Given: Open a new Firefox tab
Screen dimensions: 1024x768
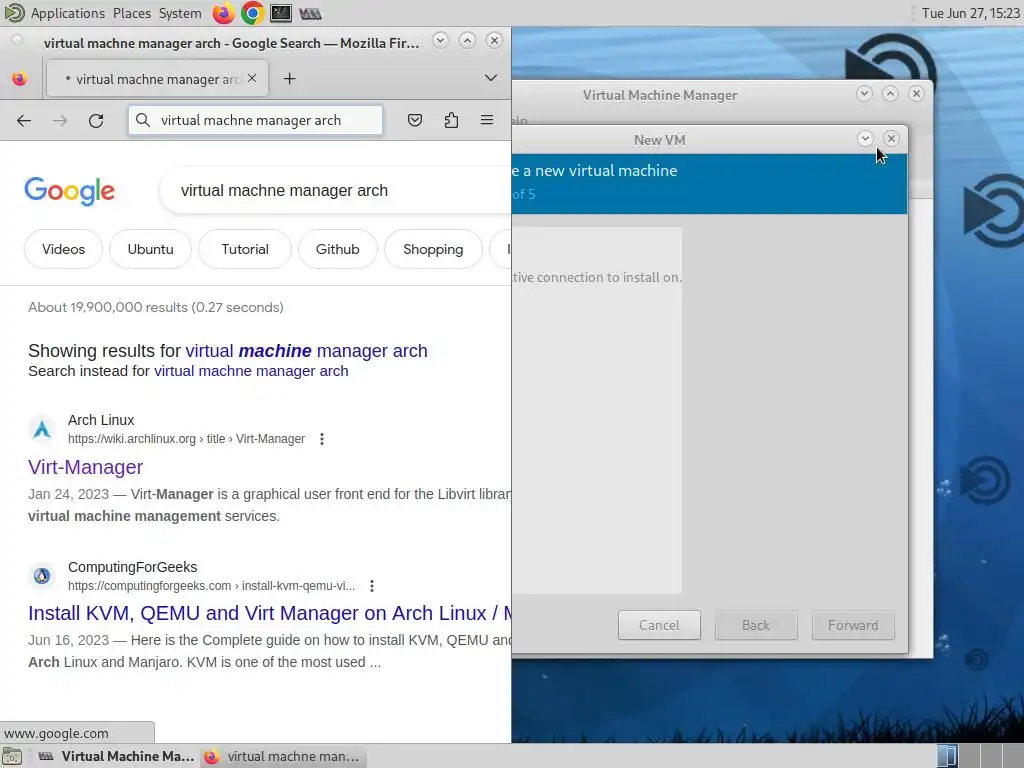Looking at the screenshot, I should [x=289, y=79].
